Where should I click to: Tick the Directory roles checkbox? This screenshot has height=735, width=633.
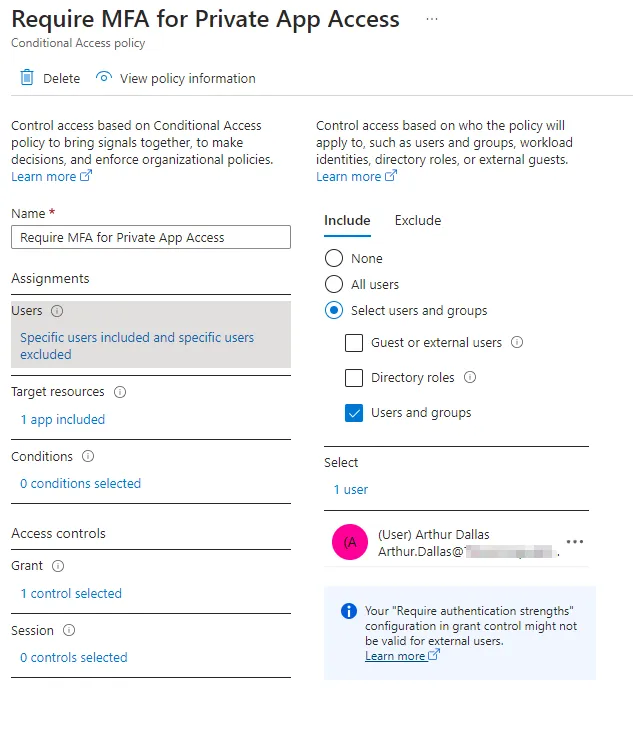[x=354, y=378]
